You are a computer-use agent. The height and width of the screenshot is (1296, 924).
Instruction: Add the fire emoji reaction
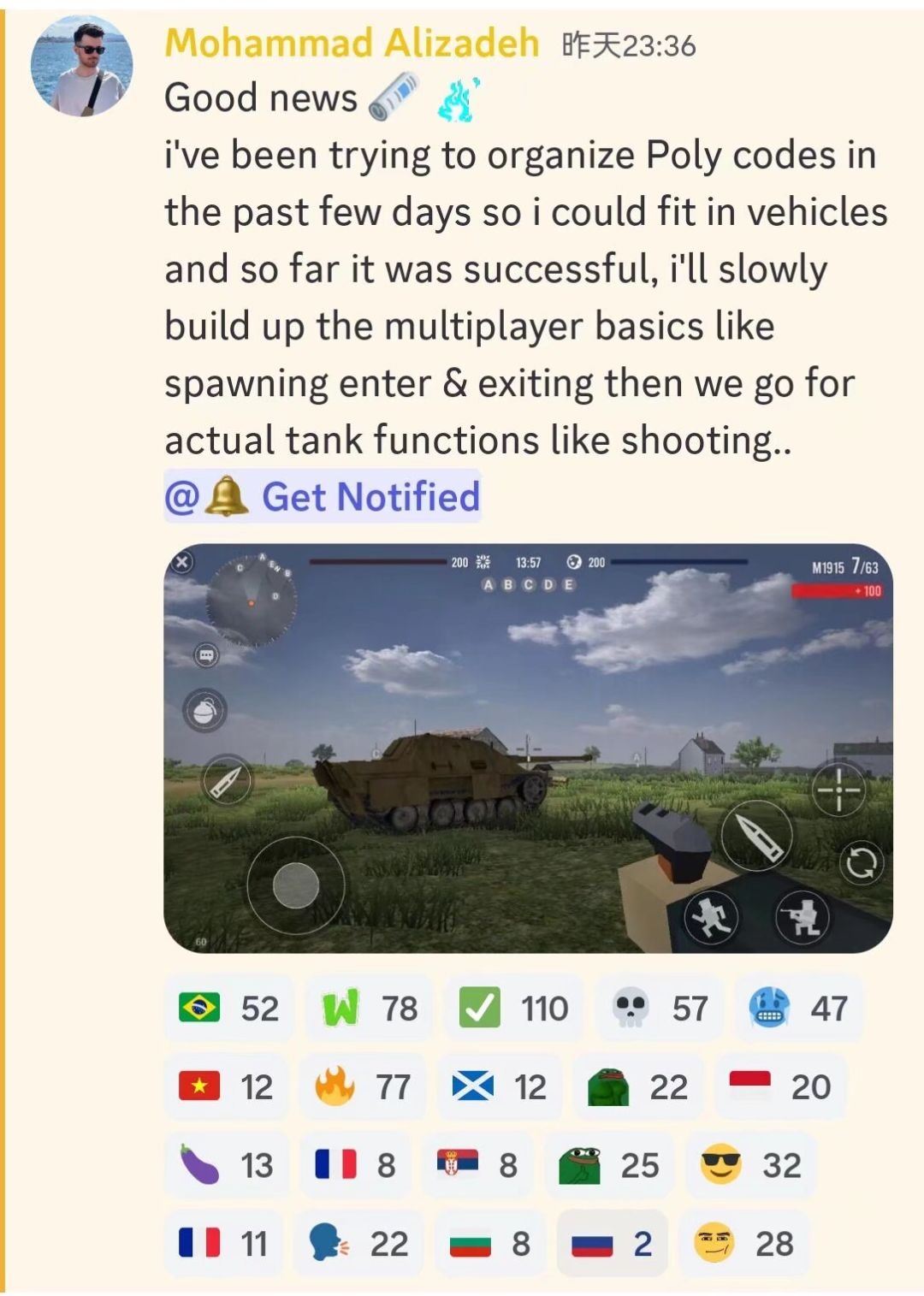pyautogui.click(x=364, y=1086)
